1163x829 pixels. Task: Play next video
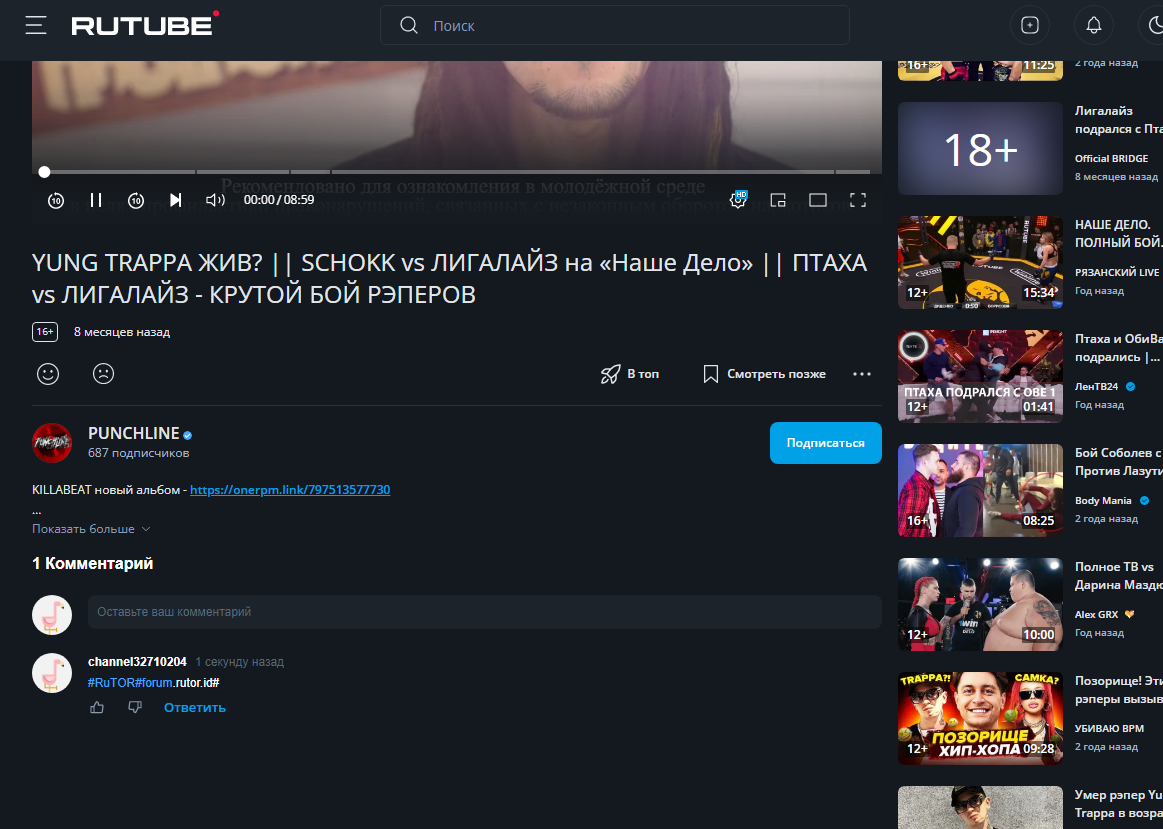(x=176, y=199)
